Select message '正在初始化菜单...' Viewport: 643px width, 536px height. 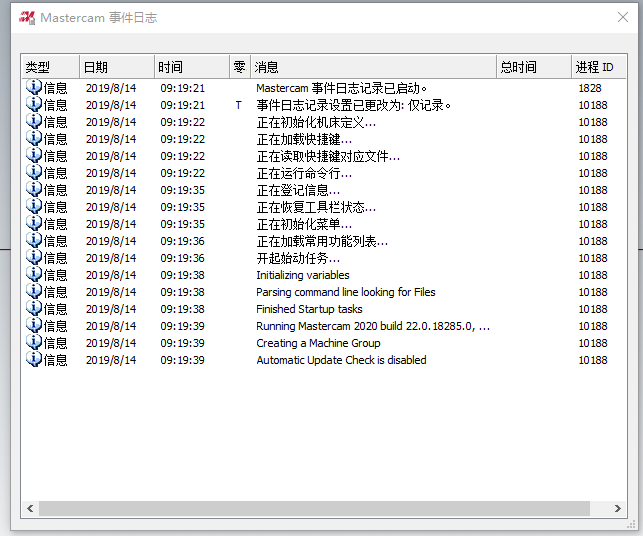pyautogui.click(x=304, y=224)
